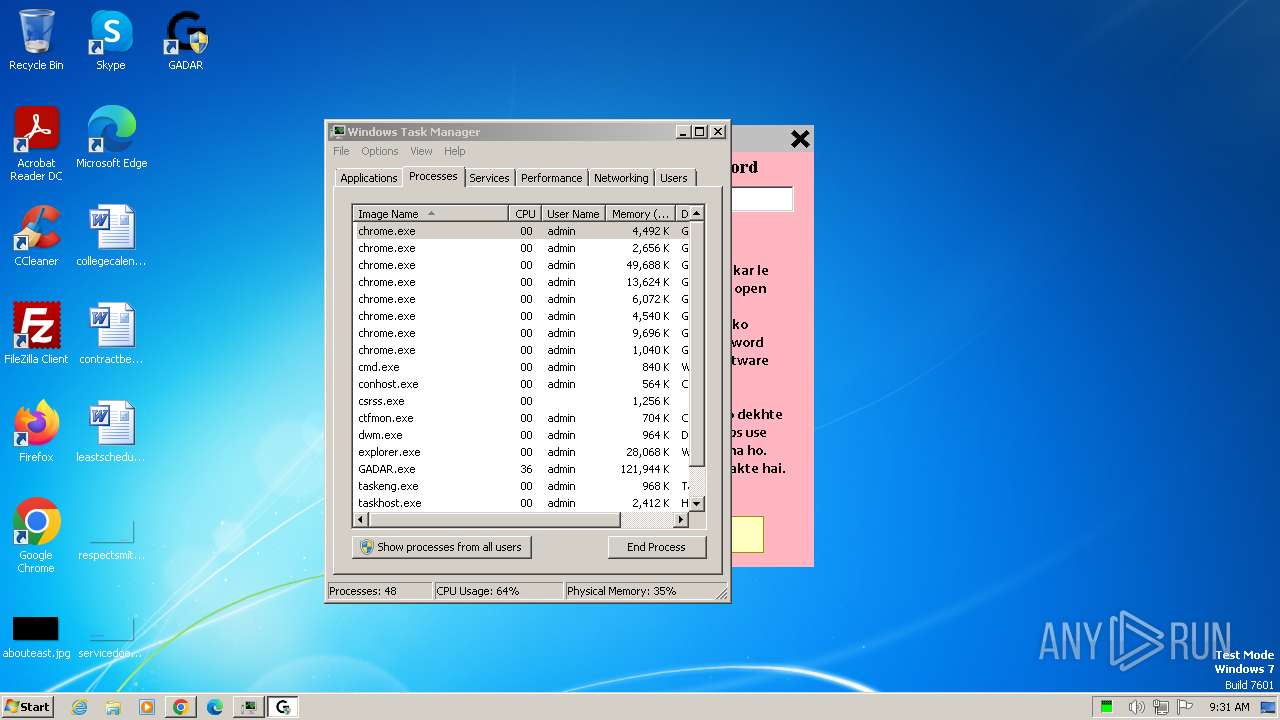This screenshot has width=1280, height=720.
Task: Select the abouteast.jpg desktop file
Action: (x=36, y=636)
